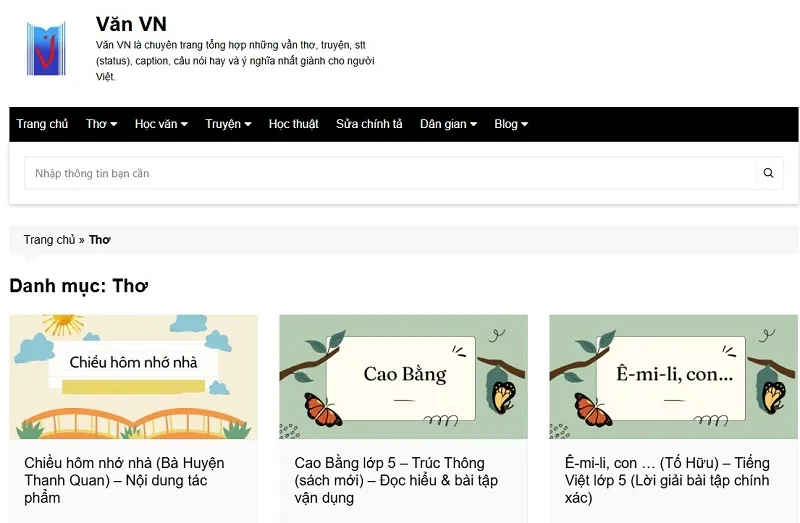
Task: Click the Văn VN logo image
Action: [46, 49]
